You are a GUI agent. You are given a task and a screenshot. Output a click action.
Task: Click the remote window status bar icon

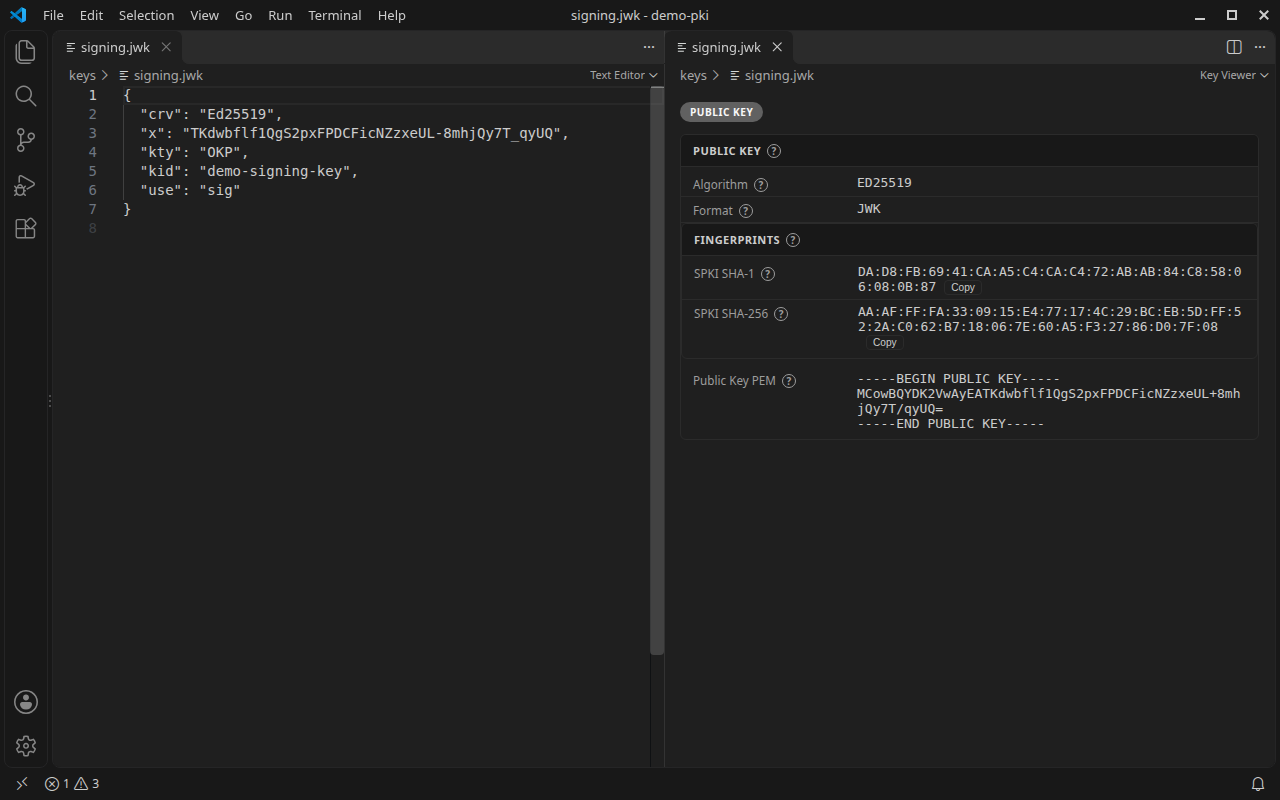pyautogui.click(x=22, y=784)
